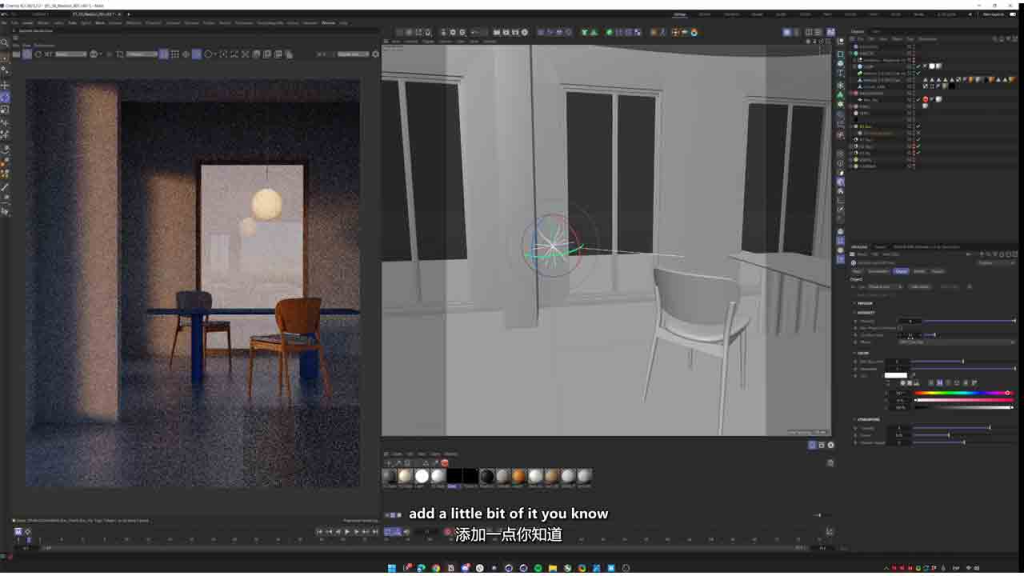Click the highlighted layout icon at top right of viewport toolbar
The image size is (1024, 576).
coord(831,32)
